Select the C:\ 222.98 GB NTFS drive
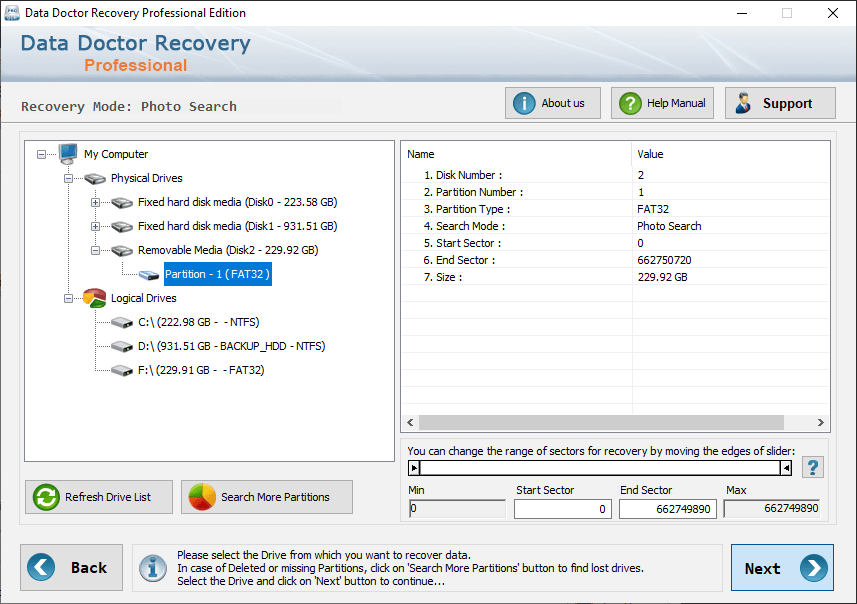Screen dimensions: 857x604 [x=198, y=322]
